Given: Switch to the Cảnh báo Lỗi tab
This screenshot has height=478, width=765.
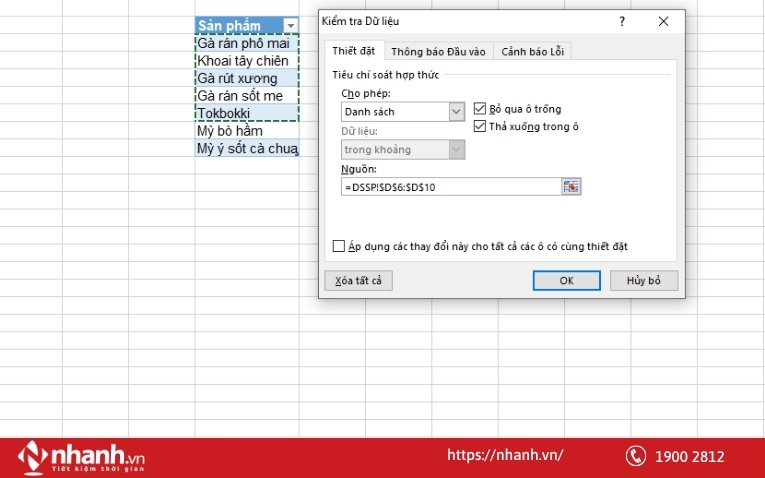Looking at the screenshot, I should 535,52.
